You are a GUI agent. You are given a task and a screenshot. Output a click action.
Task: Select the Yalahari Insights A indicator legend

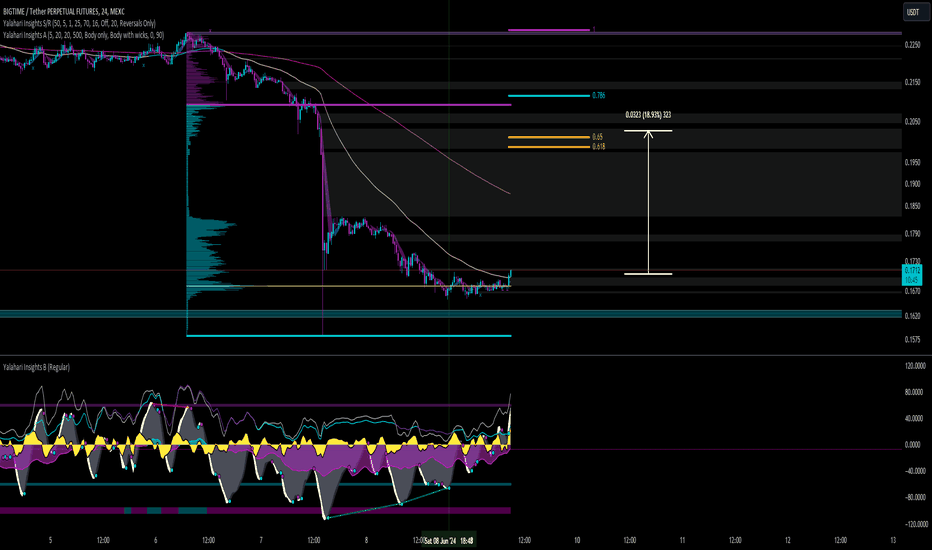(x=83, y=35)
